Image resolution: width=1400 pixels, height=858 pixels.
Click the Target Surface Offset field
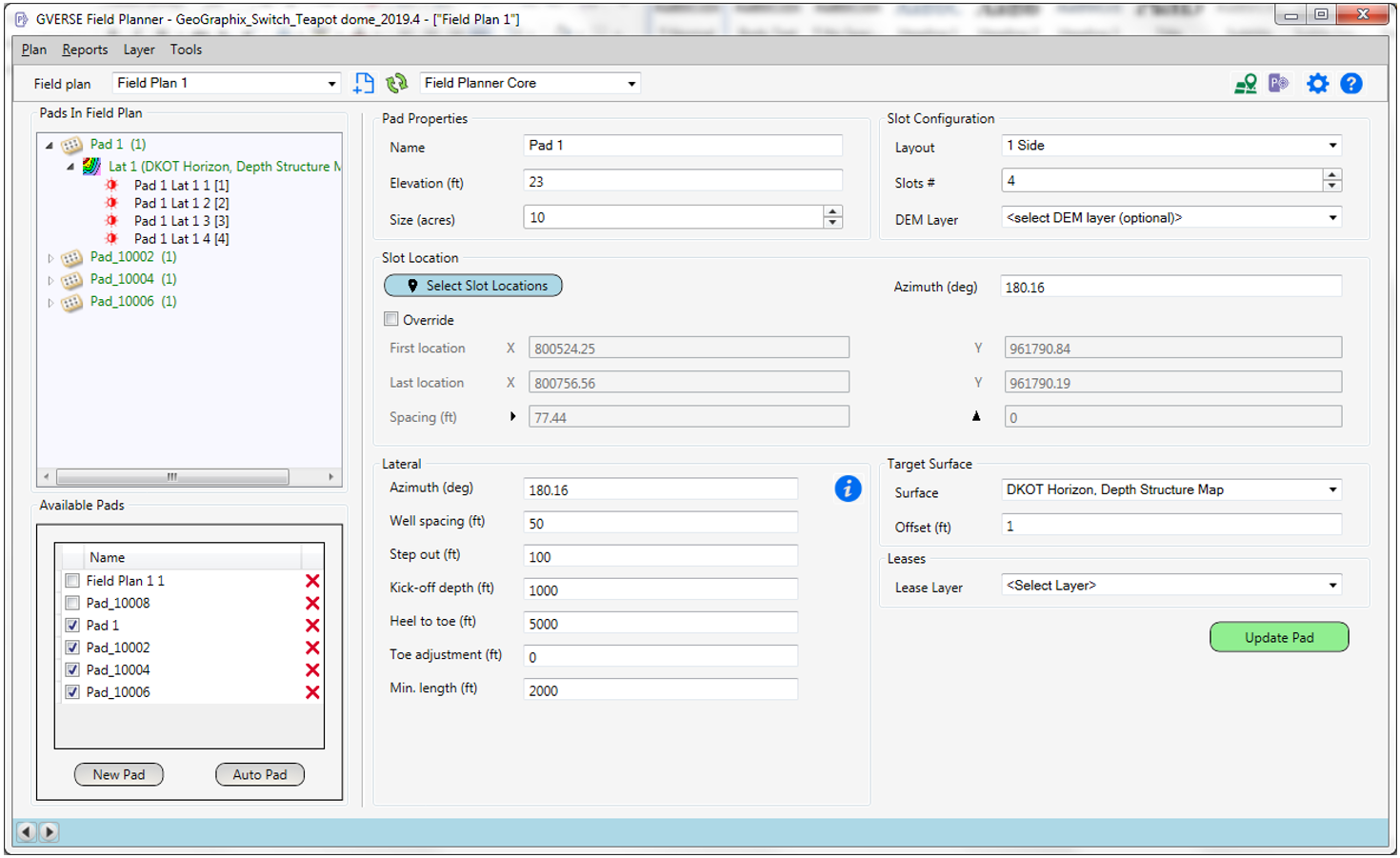[1171, 526]
